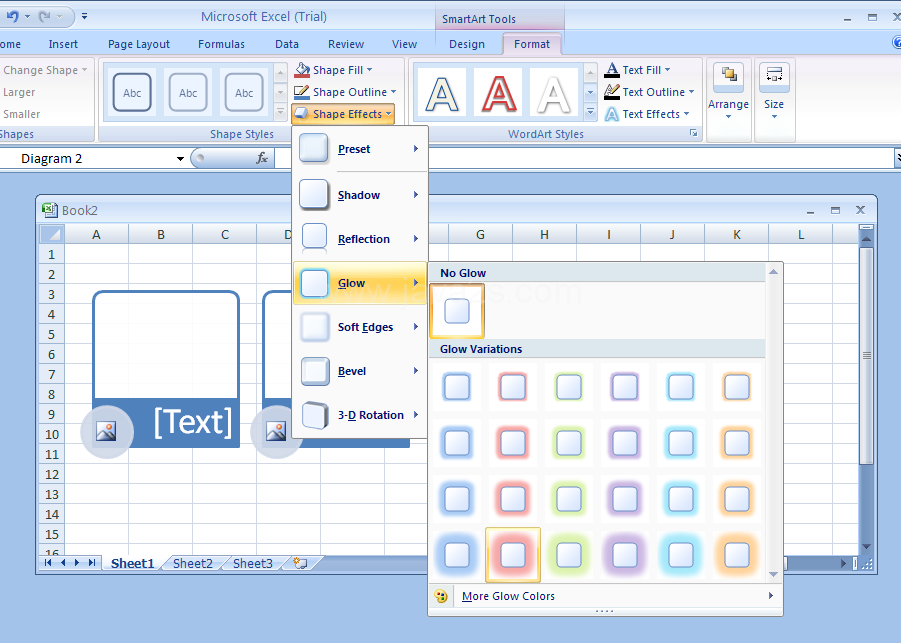Apply smallest red glow in first row
Viewport: 901px width, 643px height.
point(513,387)
